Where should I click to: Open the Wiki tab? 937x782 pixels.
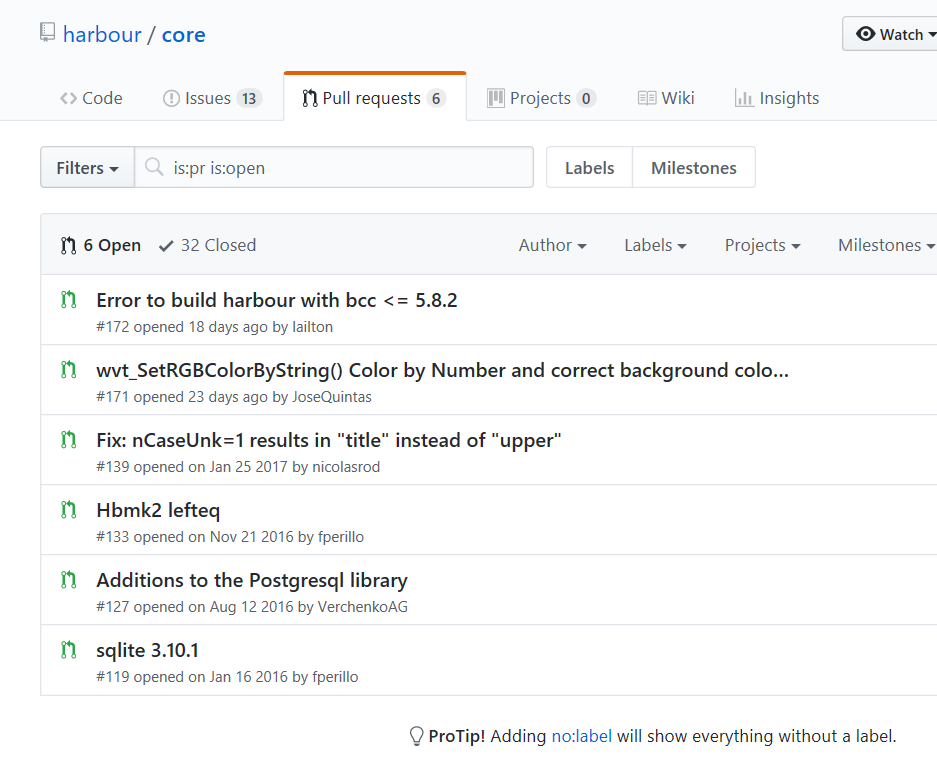[x=666, y=98]
